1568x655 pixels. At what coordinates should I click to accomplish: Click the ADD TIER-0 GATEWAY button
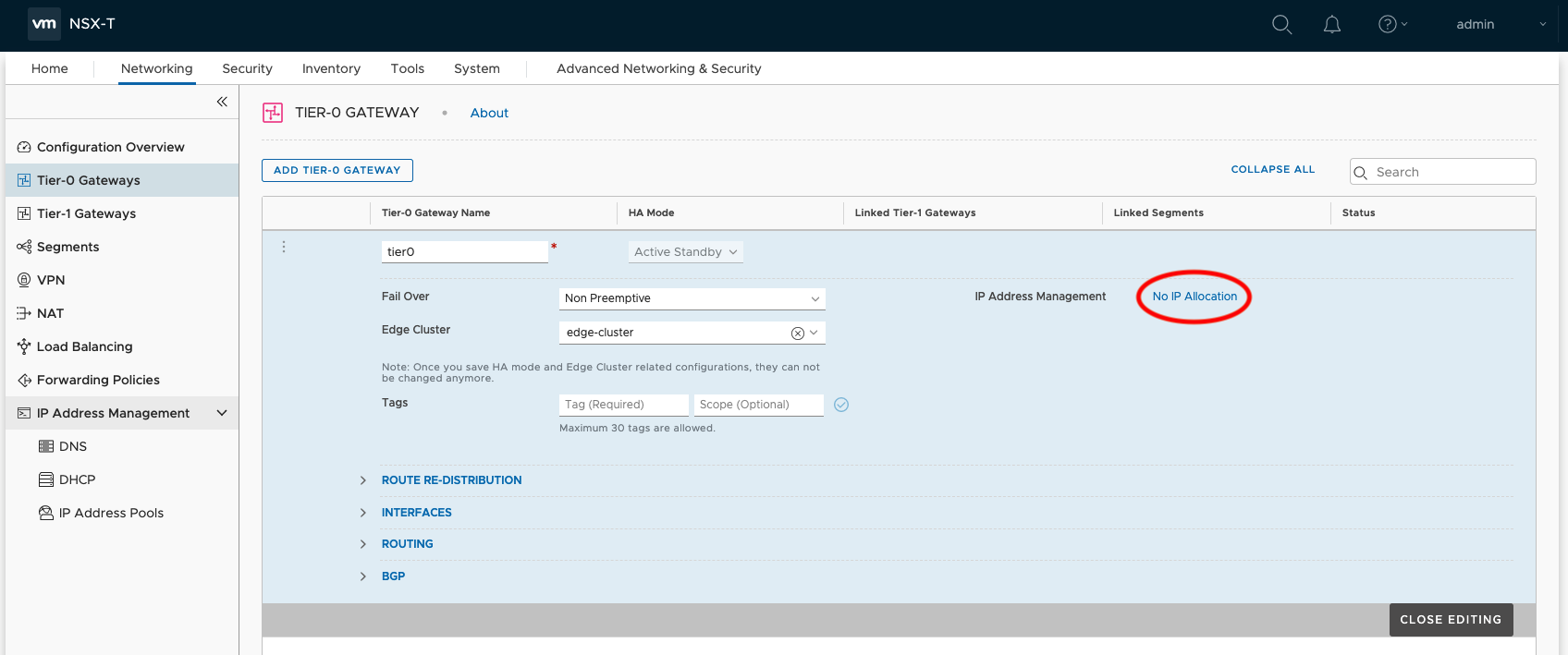point(337,170)
